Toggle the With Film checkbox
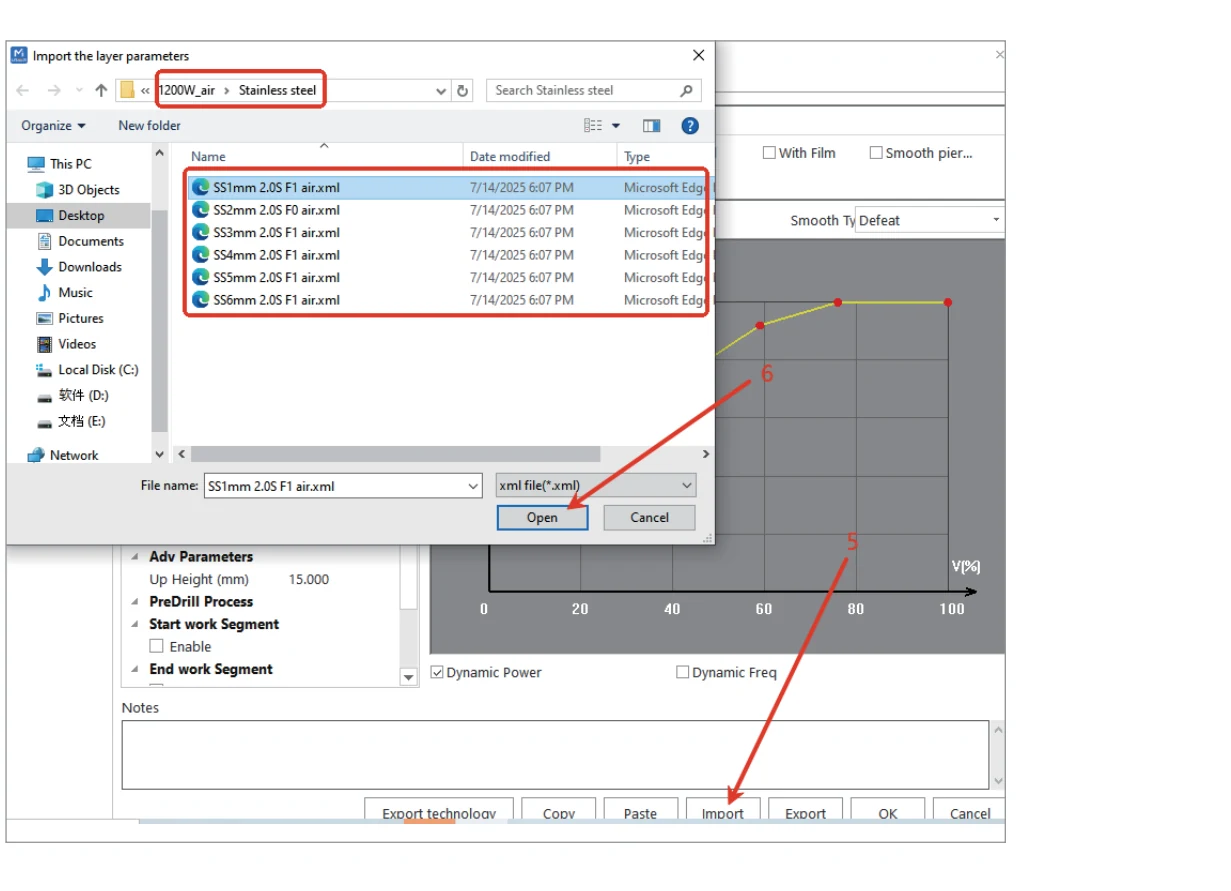The height and width of the screenshot is (891, 1231). click(x=769, y=153)
